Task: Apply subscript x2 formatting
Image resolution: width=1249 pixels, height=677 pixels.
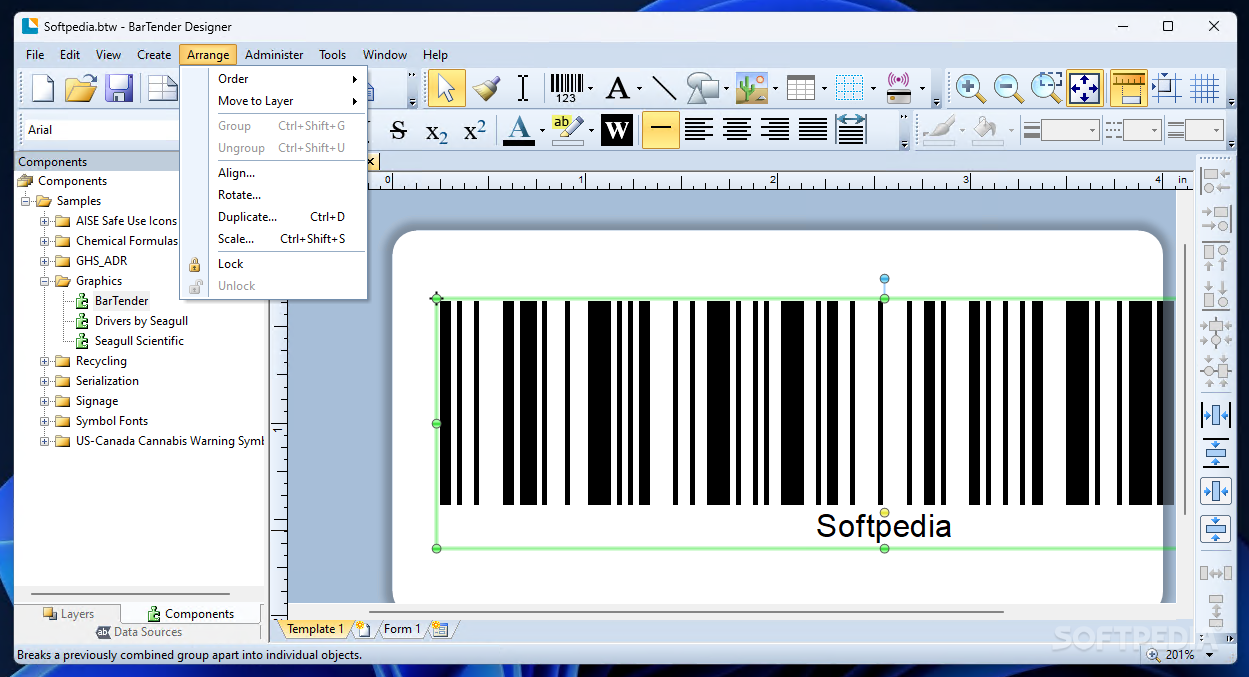Action: 437,130
